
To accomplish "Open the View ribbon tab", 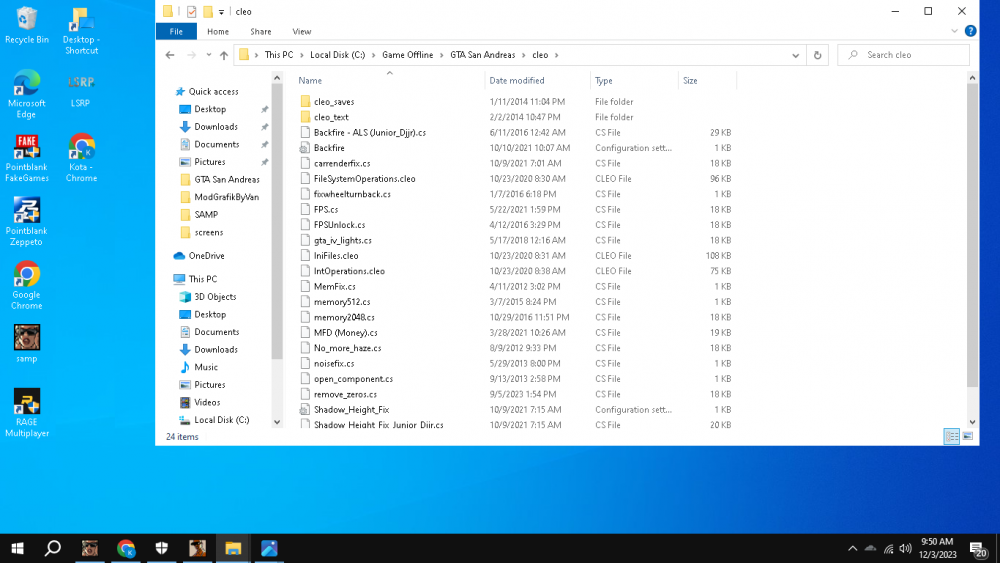I will tap(302, 31).
